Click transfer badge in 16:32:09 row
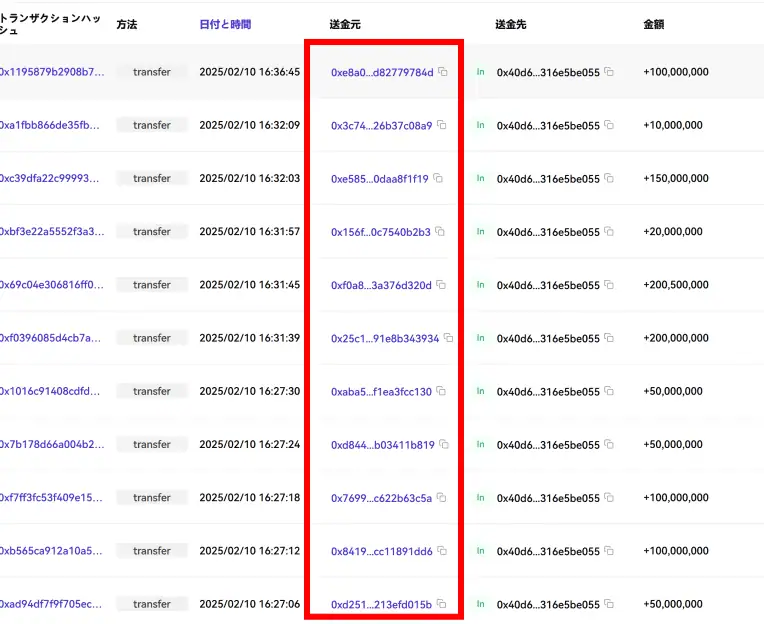 click(152, 125)
